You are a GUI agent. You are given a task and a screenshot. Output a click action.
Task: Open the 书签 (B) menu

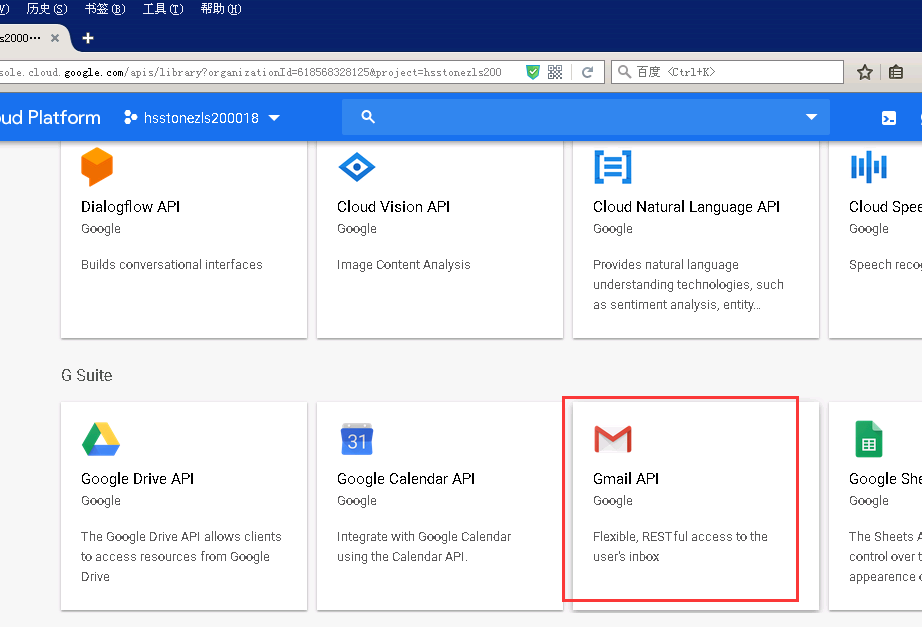point(105,9)
